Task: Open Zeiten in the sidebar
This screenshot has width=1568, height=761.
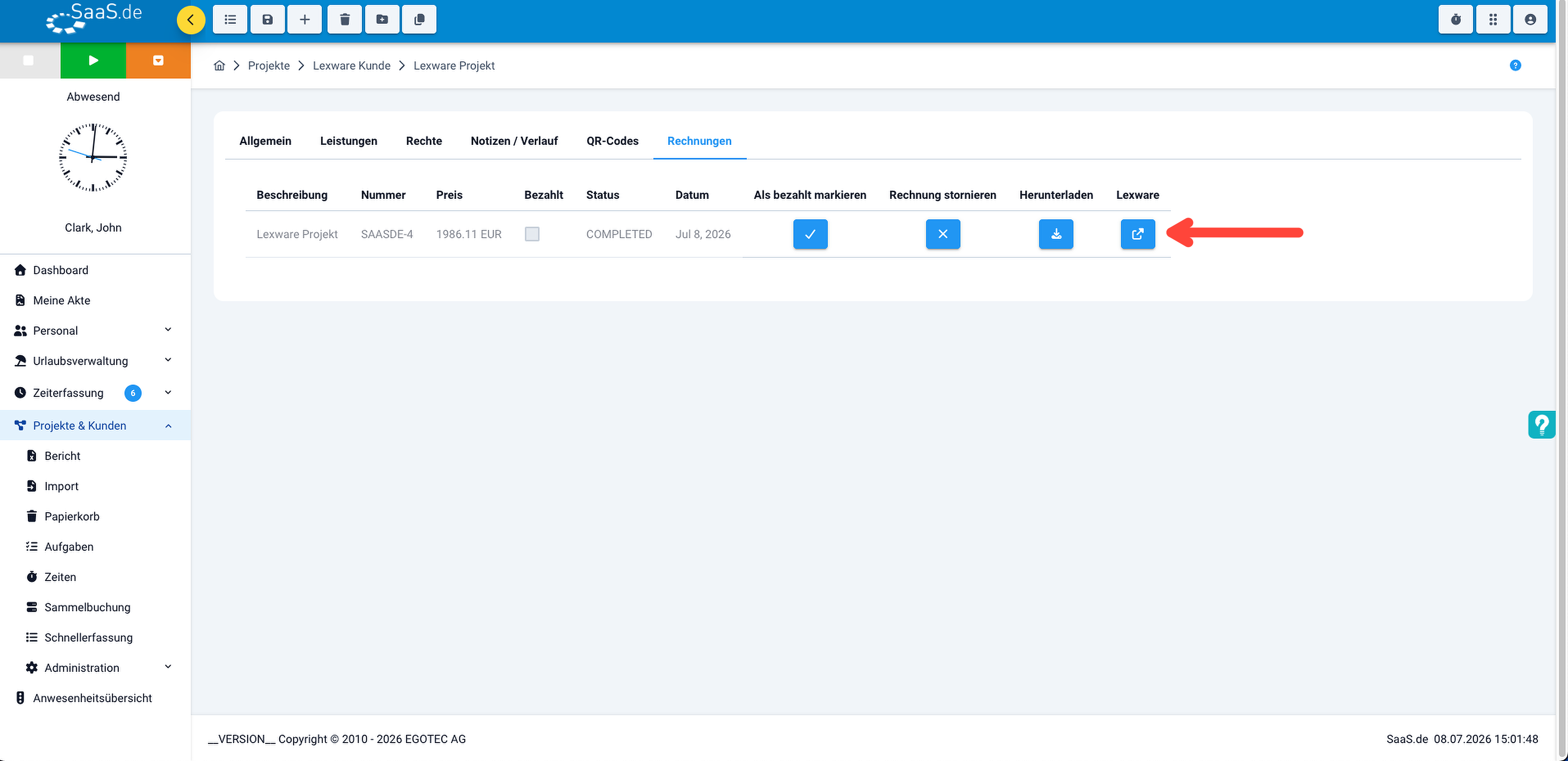Action: click(x=60, y=576)
